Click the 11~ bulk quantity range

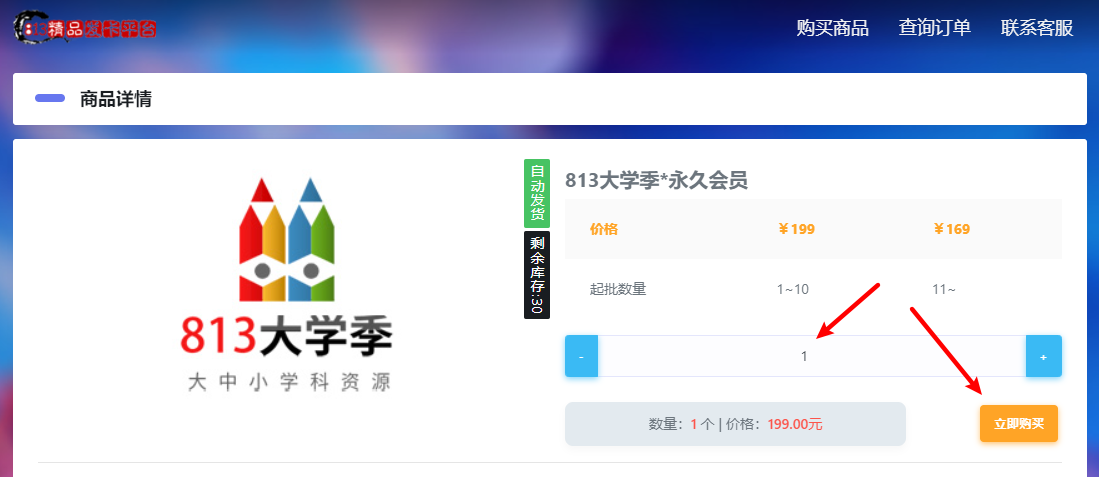point(943,289)
